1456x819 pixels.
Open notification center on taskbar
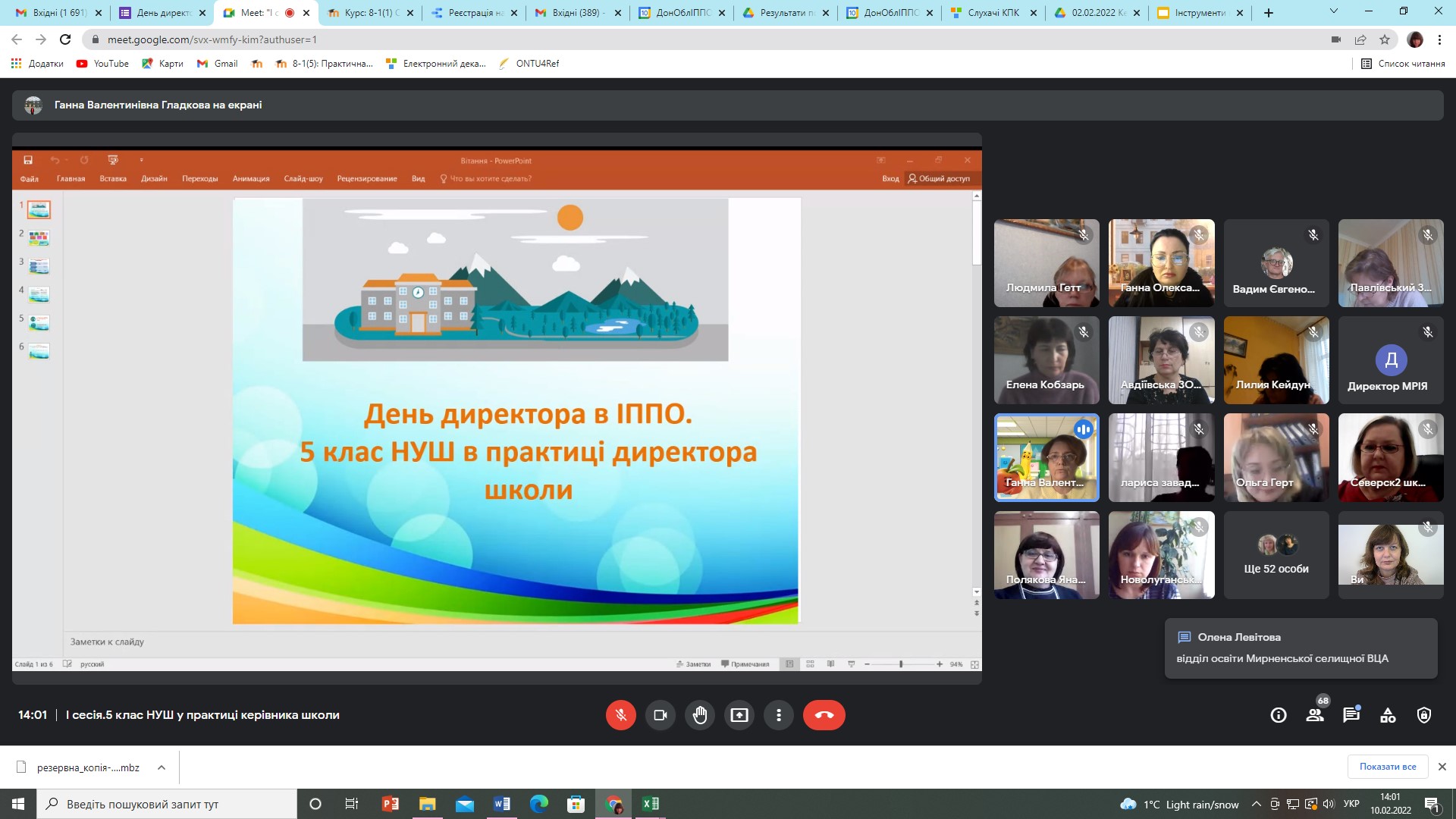(x=1432, y=804)
